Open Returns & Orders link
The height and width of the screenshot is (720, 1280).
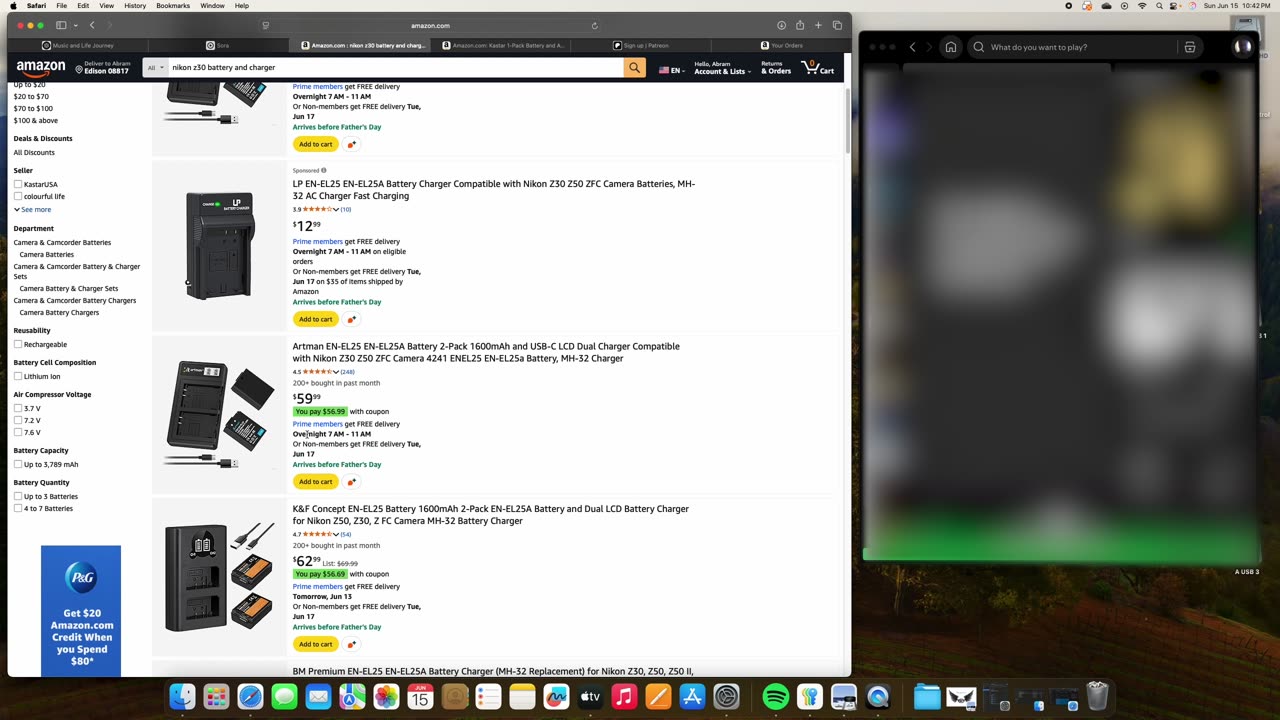click(x=776, y=67)
